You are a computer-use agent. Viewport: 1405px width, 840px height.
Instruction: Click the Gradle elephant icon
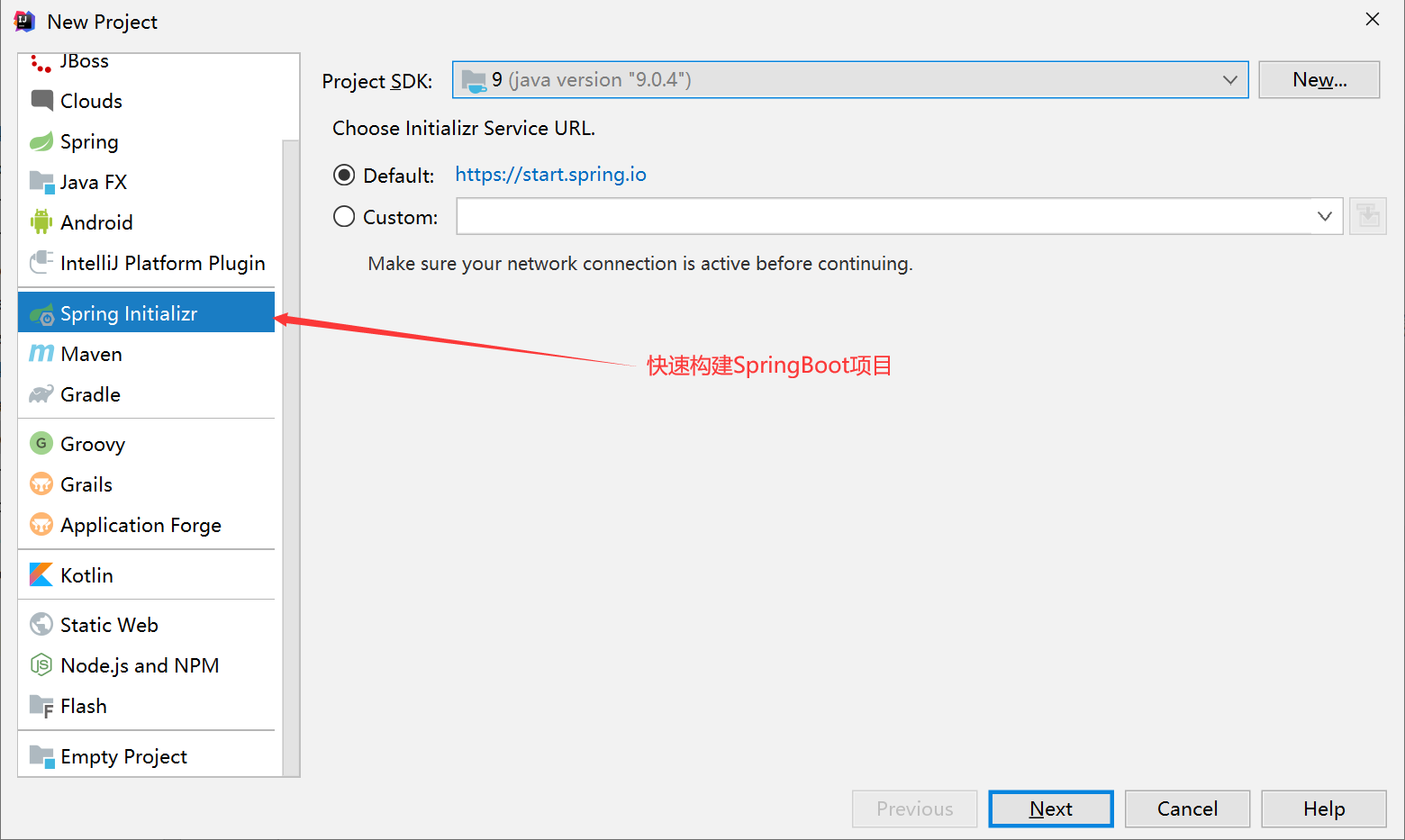41,393
